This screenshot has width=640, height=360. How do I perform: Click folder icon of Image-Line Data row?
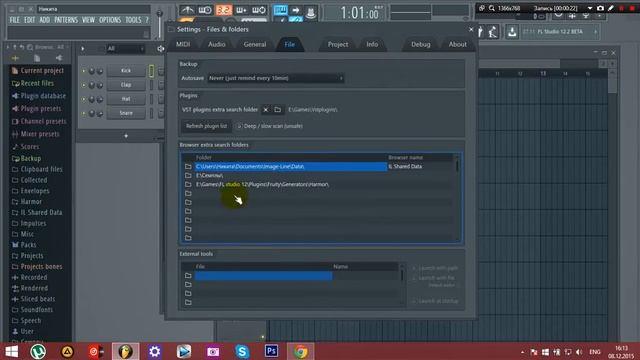[x=188, y=167]
